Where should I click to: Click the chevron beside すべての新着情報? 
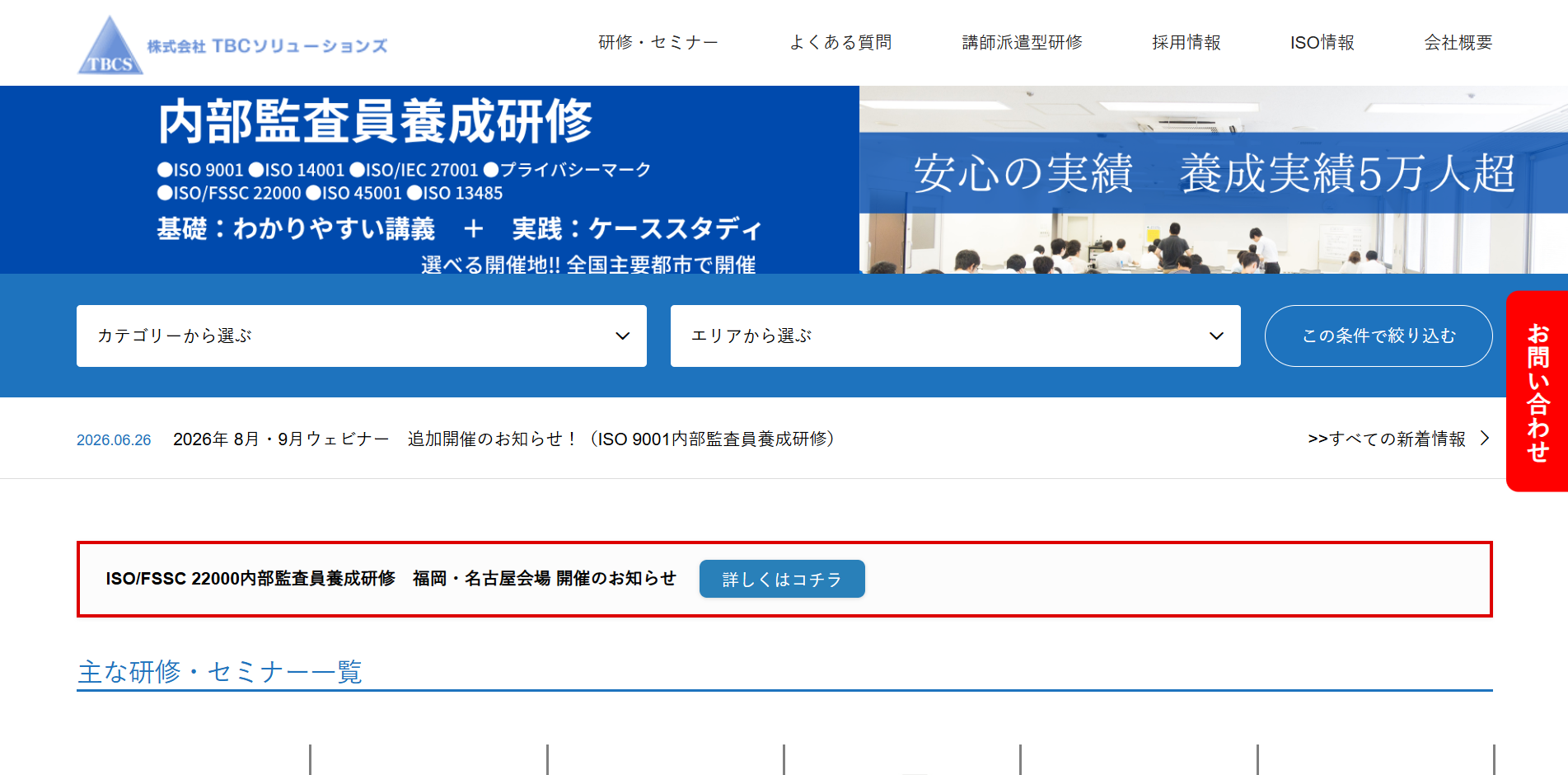1485,438
